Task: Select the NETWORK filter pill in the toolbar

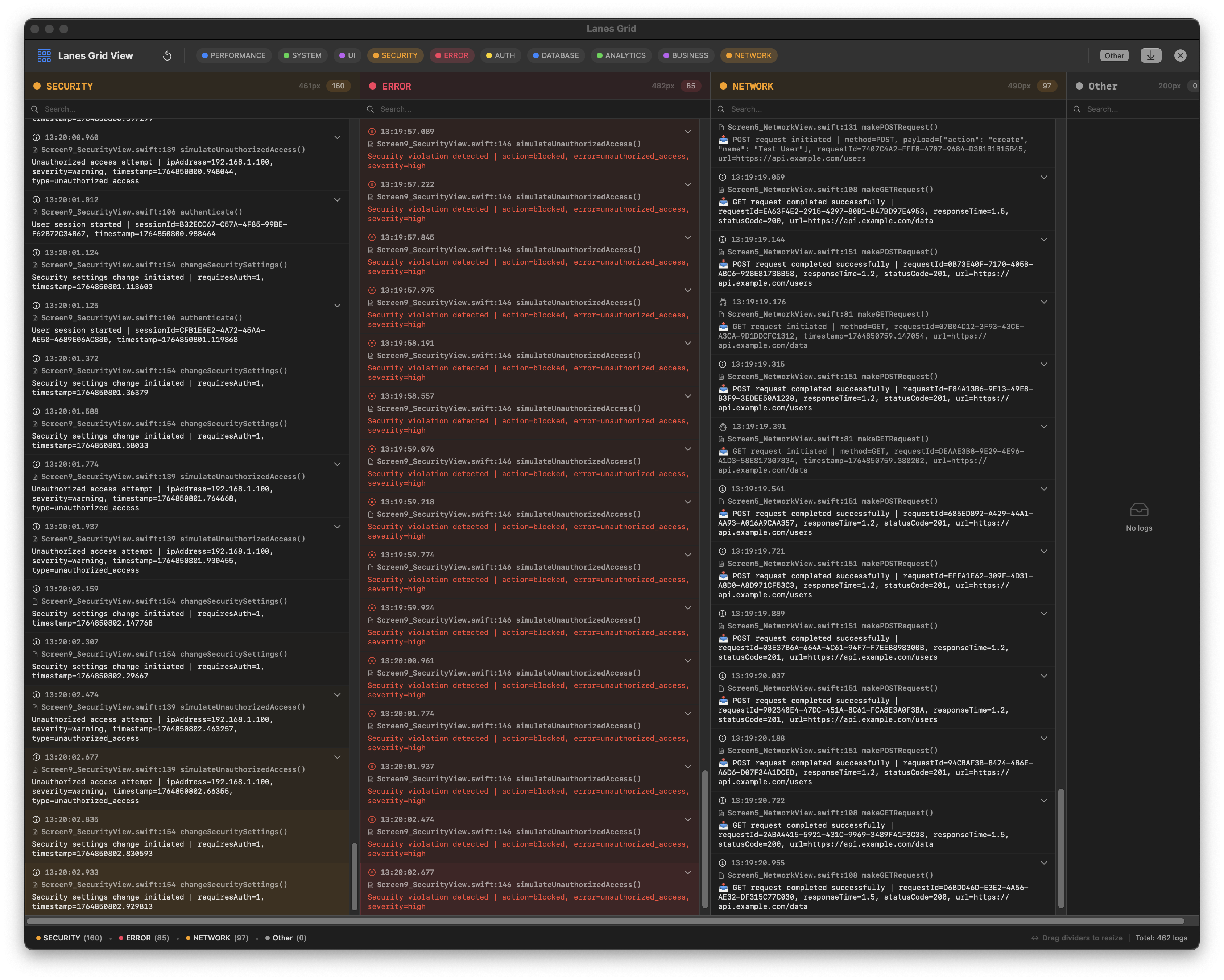Action: click(x=748, y=55)
